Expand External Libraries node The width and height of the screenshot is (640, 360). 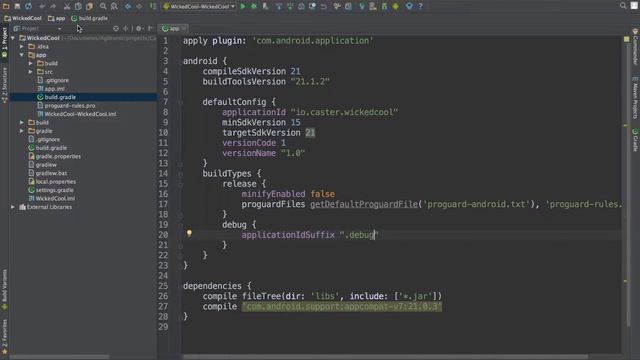[13, 207]
